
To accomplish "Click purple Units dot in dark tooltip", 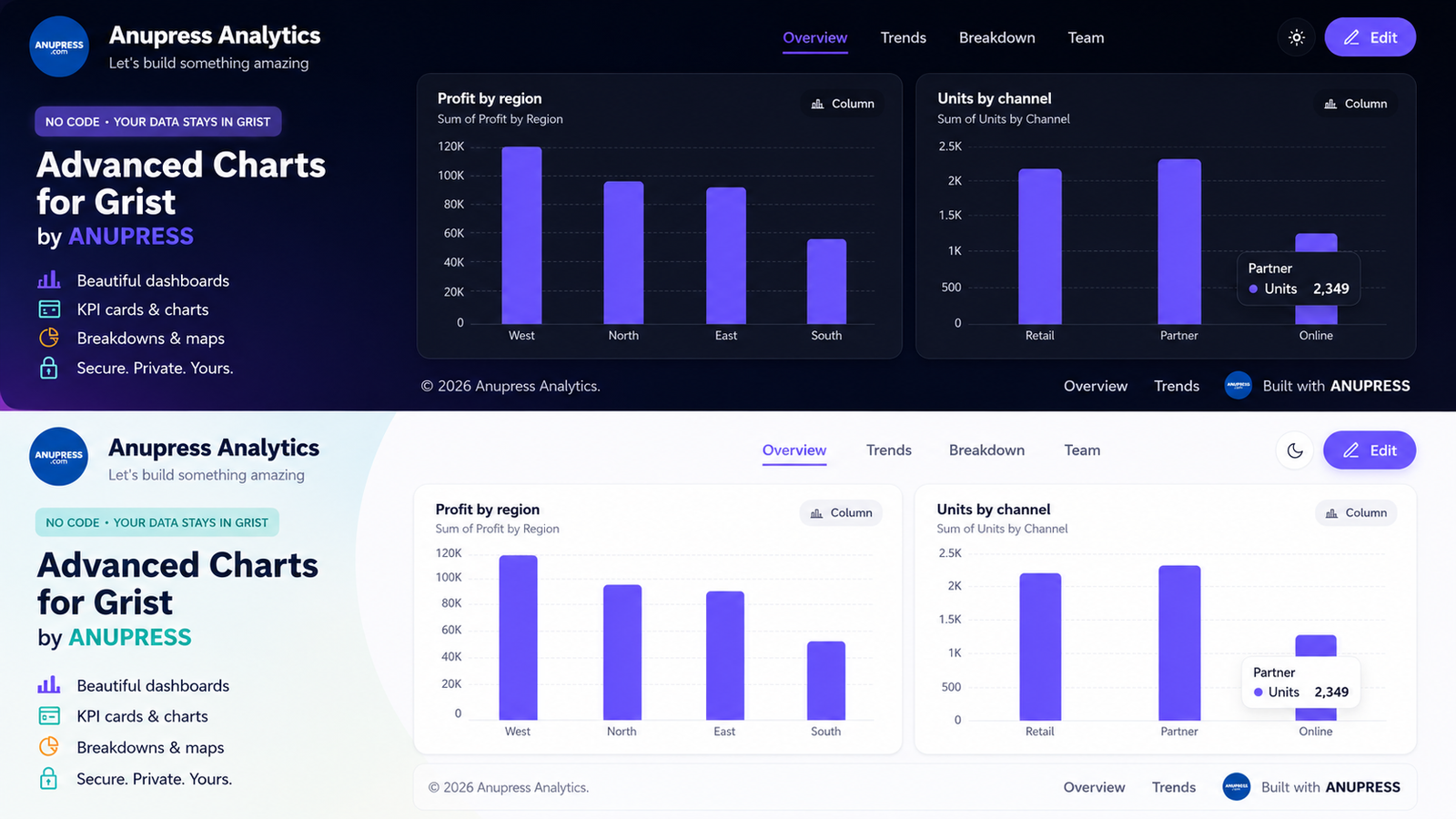I will pos(1254,288).
